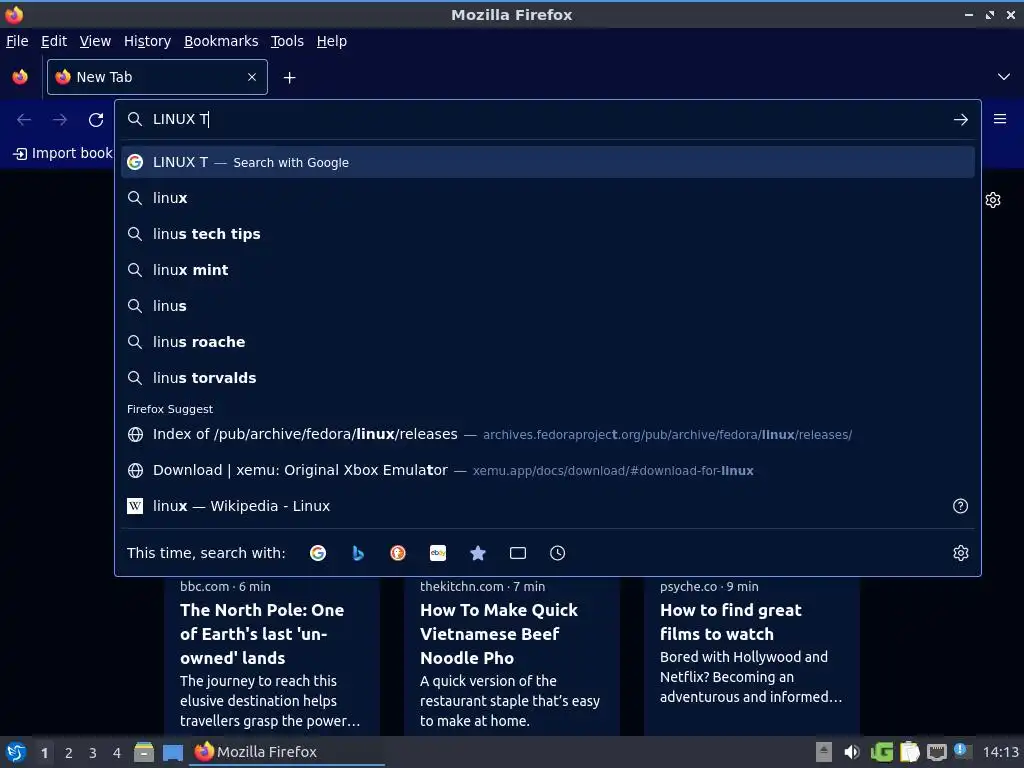
Task: Open the volume control tray icon
Action: [x=852, y=752]
